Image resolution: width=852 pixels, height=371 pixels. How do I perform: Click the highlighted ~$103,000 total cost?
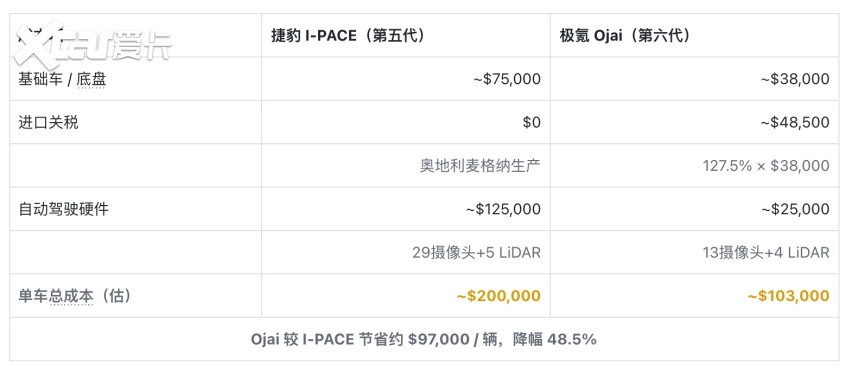tap(788, 296)
